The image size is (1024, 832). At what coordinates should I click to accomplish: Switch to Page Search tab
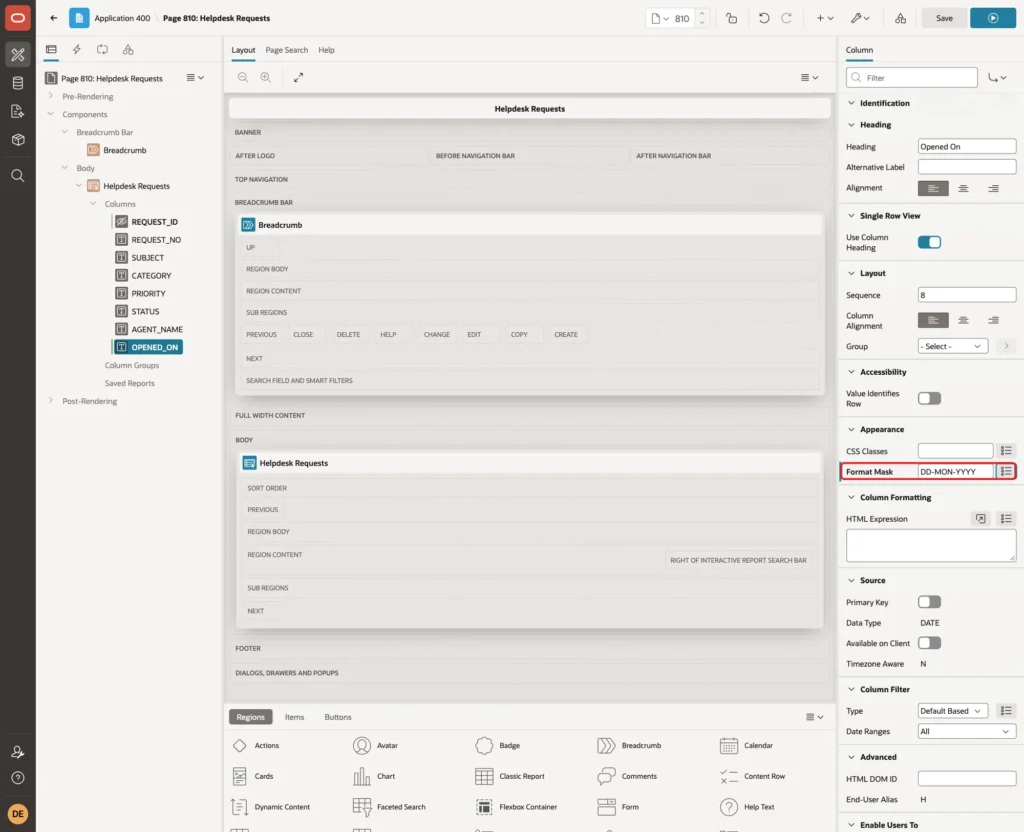[286, 50]
